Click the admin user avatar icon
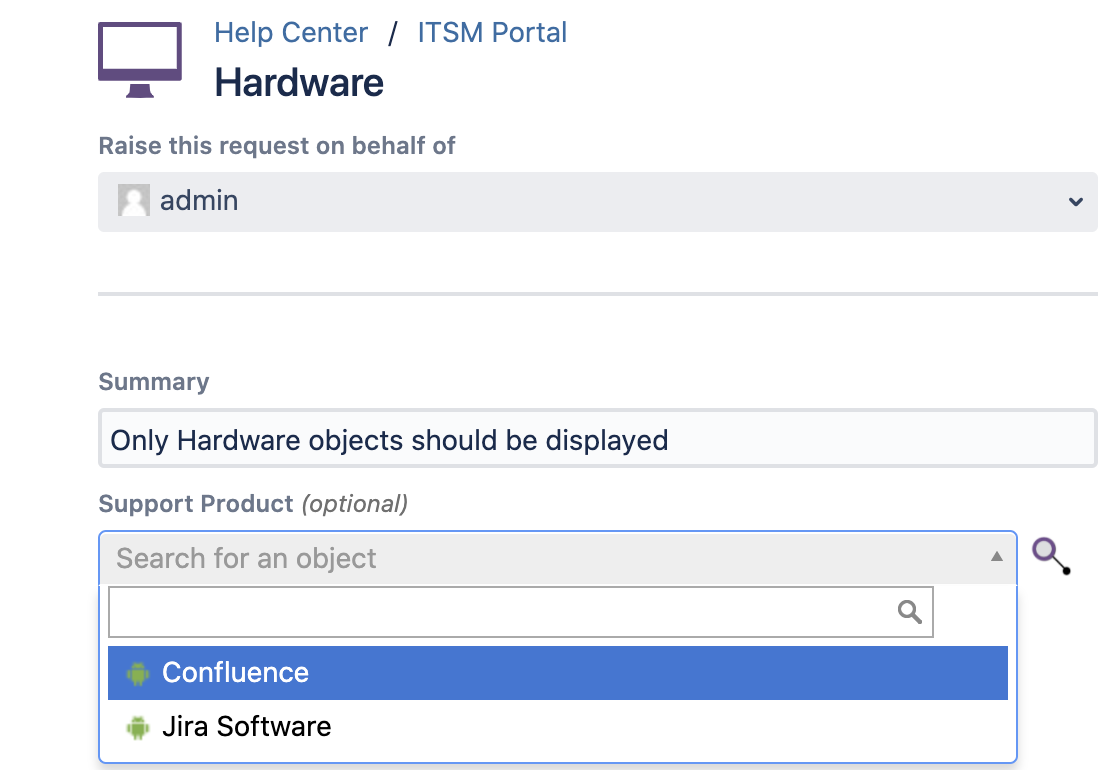Viewport: 1114px width, 770px height. click(134, 201)
